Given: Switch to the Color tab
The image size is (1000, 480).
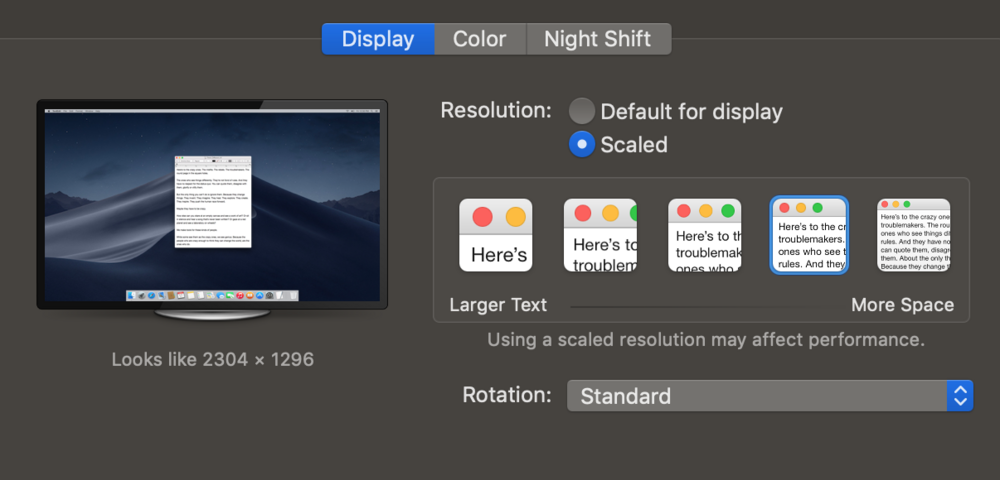Looking at the screenshot, I should click(x=479, y=39).
